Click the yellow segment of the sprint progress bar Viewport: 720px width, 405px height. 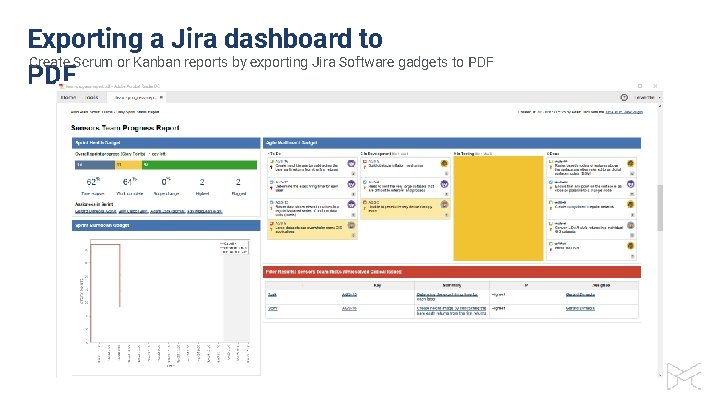coord(128,165)
